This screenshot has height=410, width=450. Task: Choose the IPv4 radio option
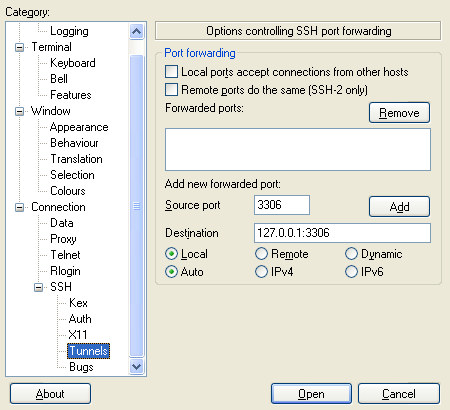tap(261, 272)
